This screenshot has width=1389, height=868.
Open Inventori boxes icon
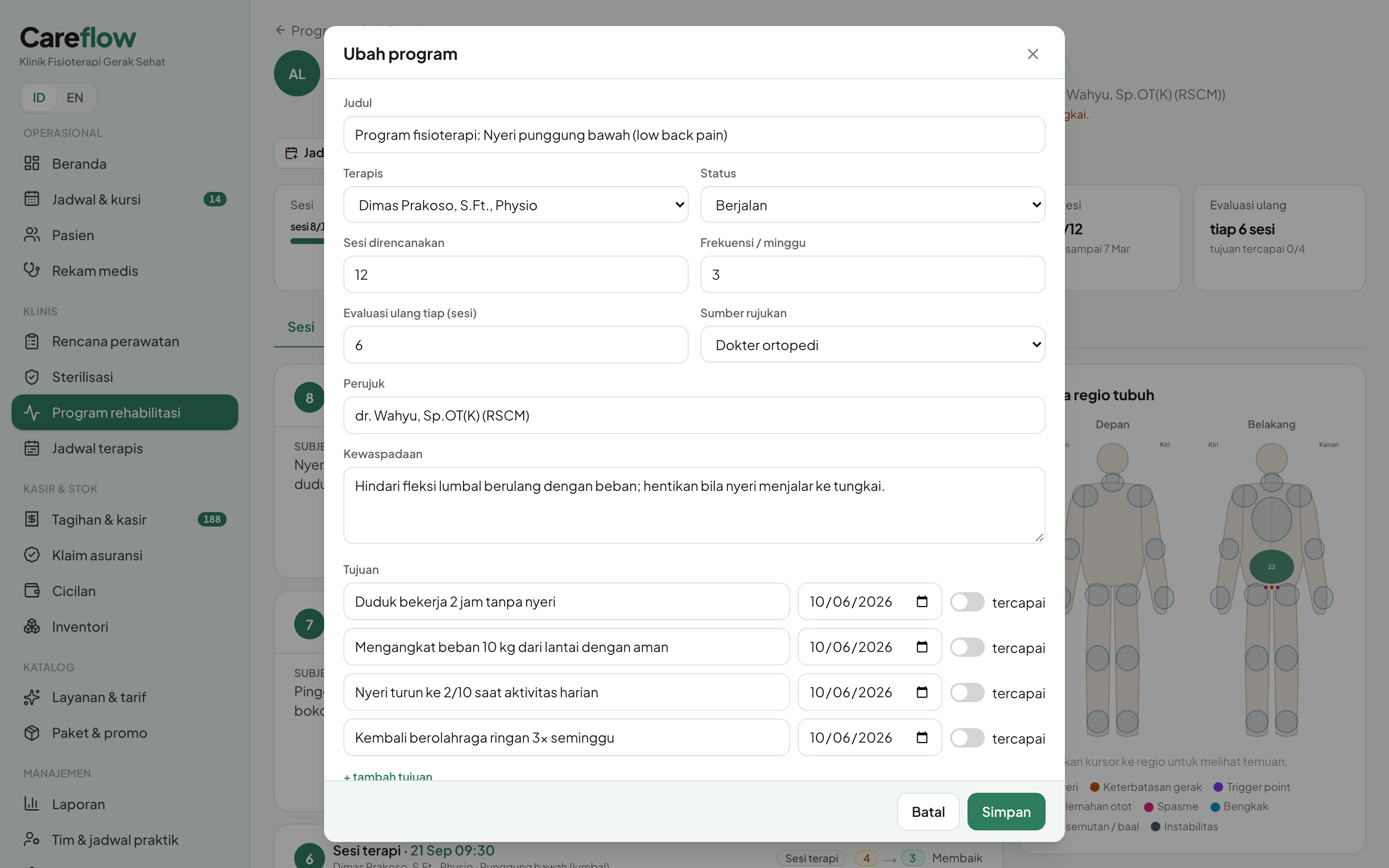coord(31,626)
